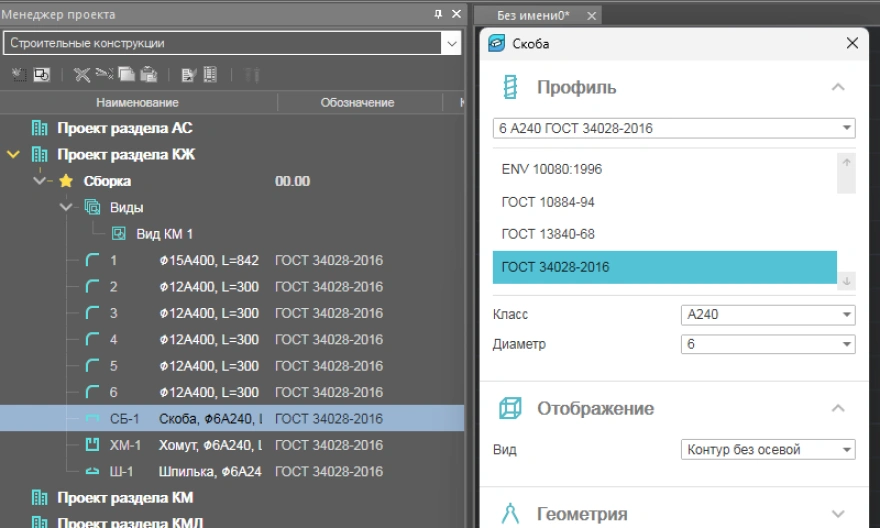Click the Проект раздела АС building icon
The width and height of the screenshot is (880, 528).
click(40, 128)
